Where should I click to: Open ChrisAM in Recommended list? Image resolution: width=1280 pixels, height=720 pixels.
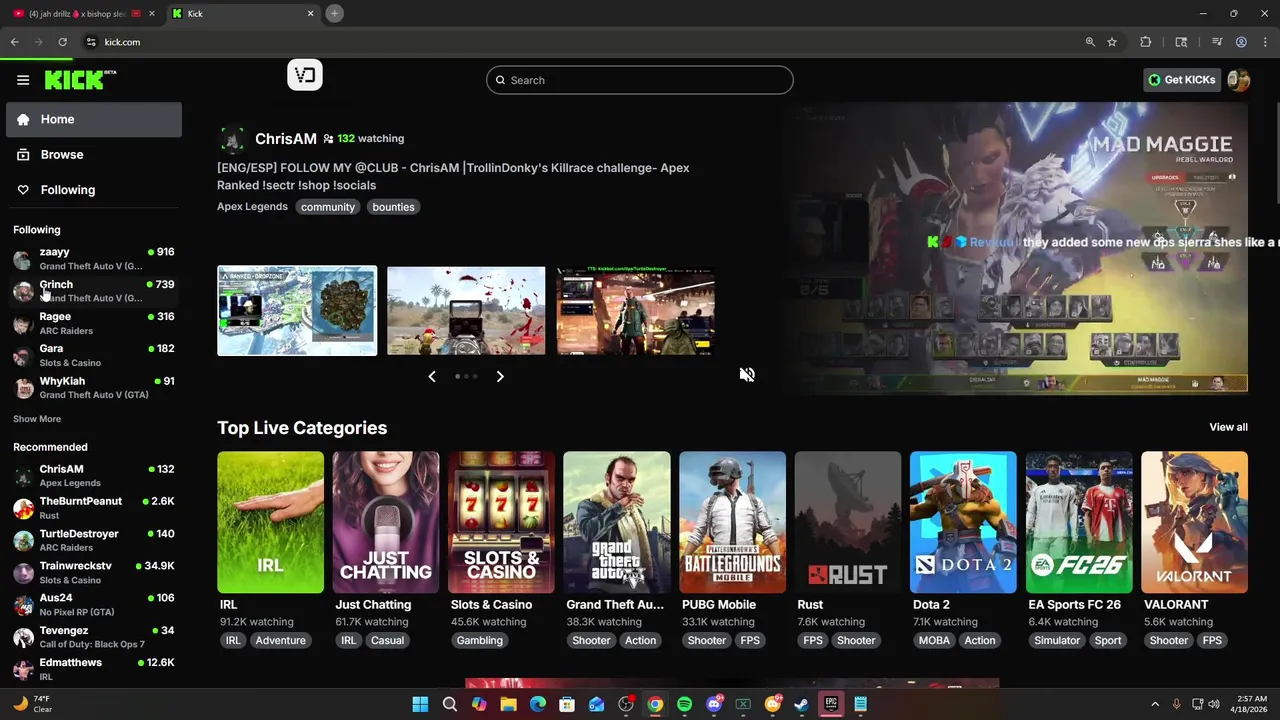point(94,475)
